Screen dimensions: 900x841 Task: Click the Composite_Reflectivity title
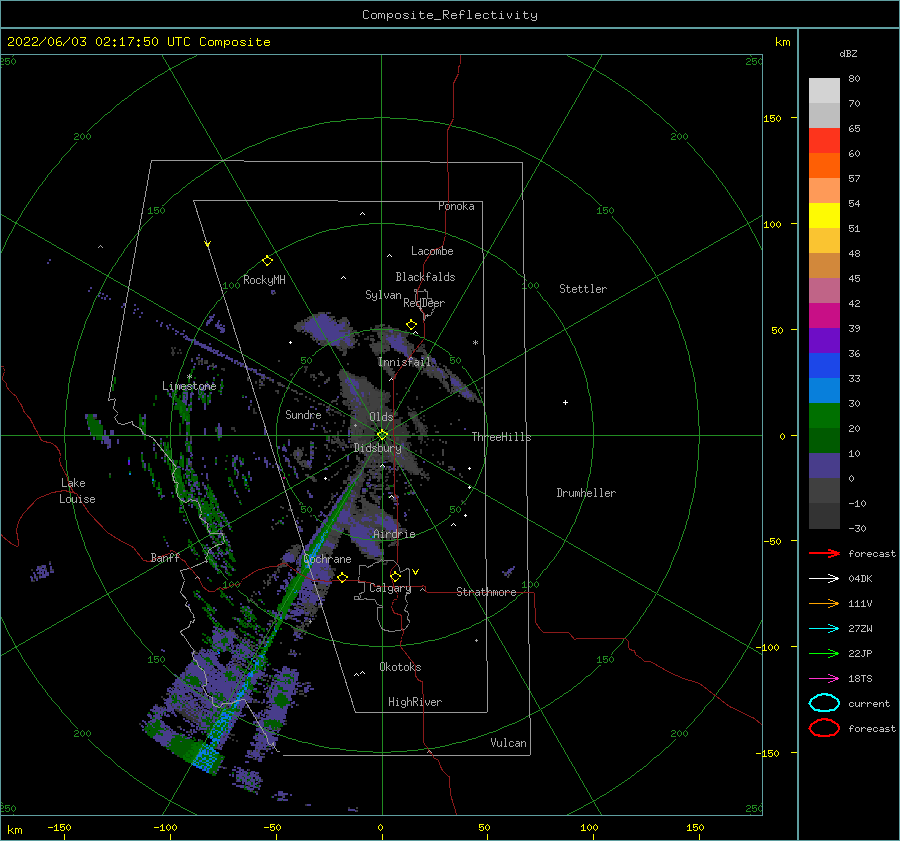point(450,15)
